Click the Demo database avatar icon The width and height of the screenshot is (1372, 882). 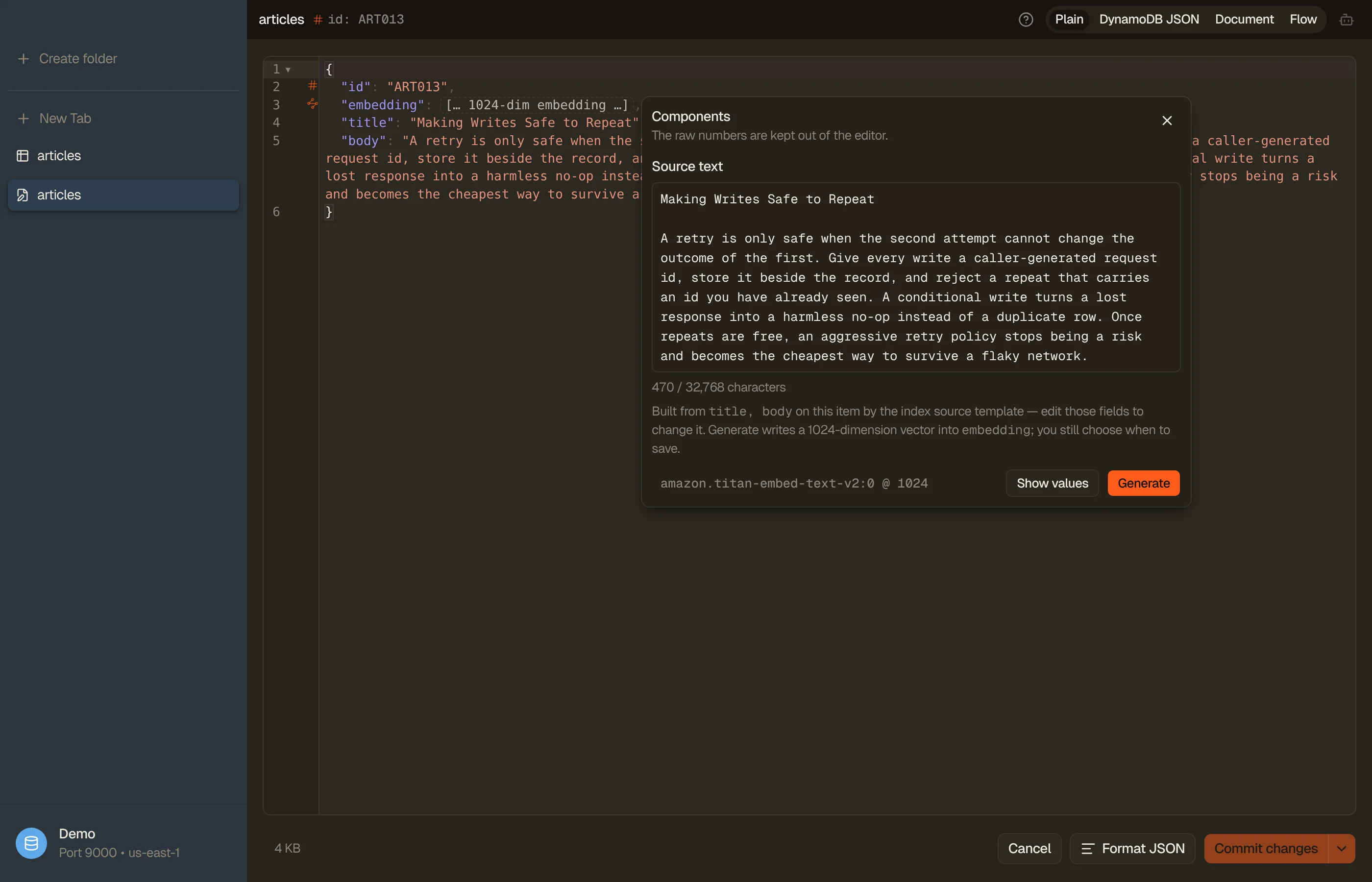(31, 842)
